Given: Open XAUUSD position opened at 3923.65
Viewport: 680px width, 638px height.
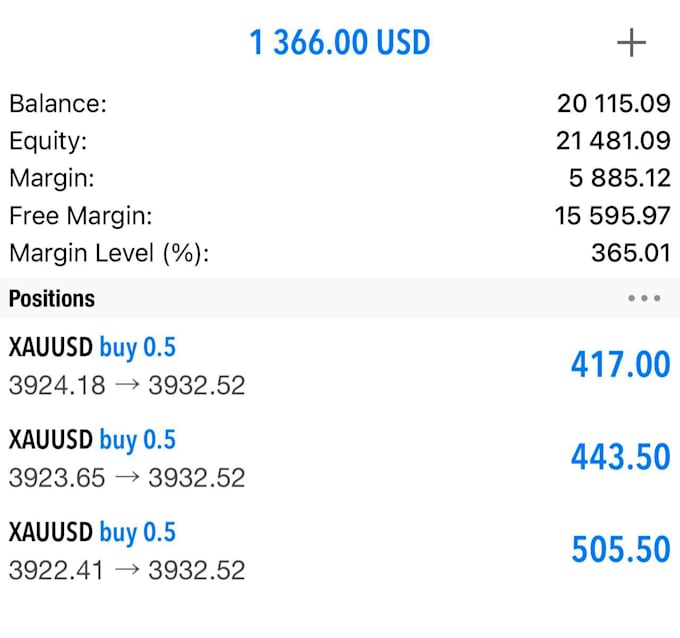Looking at the screenshot, I should pyautogui.click(x=340, y=458).
